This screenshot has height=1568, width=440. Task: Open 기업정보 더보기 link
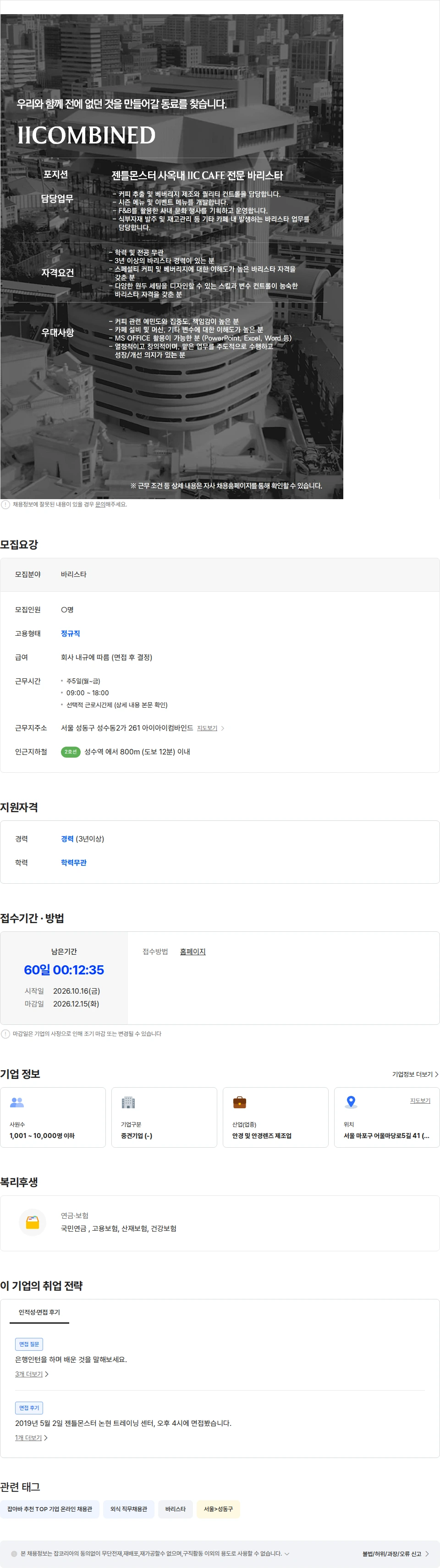tap(415, 1074)
